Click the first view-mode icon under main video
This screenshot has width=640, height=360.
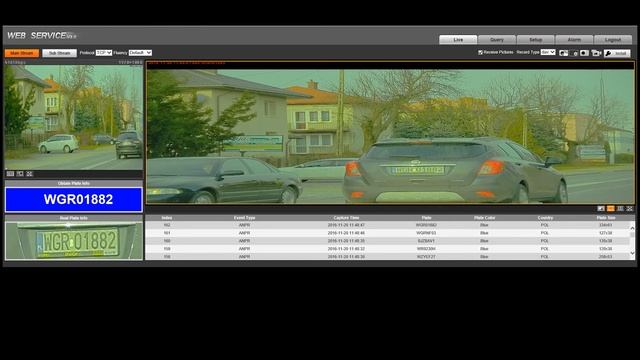[x=601, y=209]
